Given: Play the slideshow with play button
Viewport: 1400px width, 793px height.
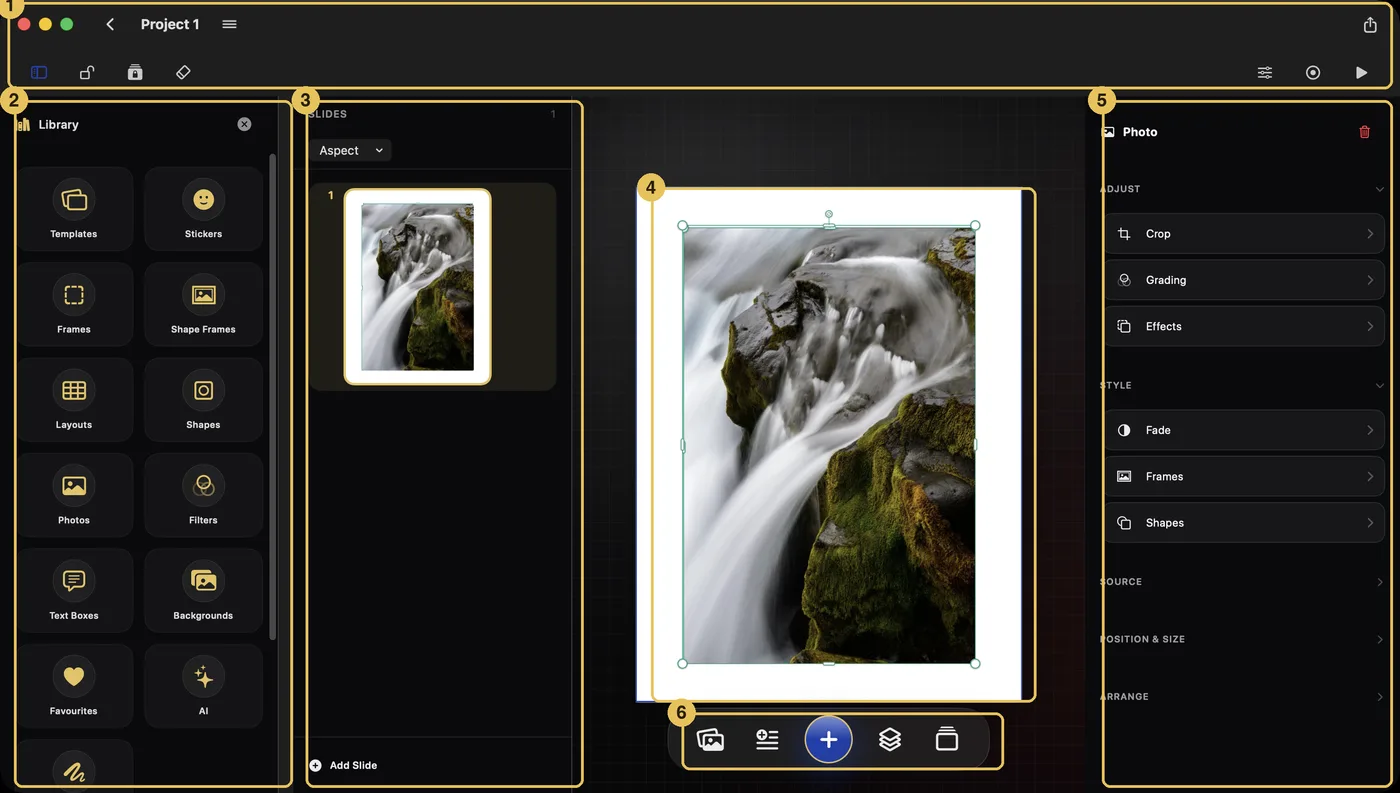Looking at the screenshot, I should [1361, 72].
